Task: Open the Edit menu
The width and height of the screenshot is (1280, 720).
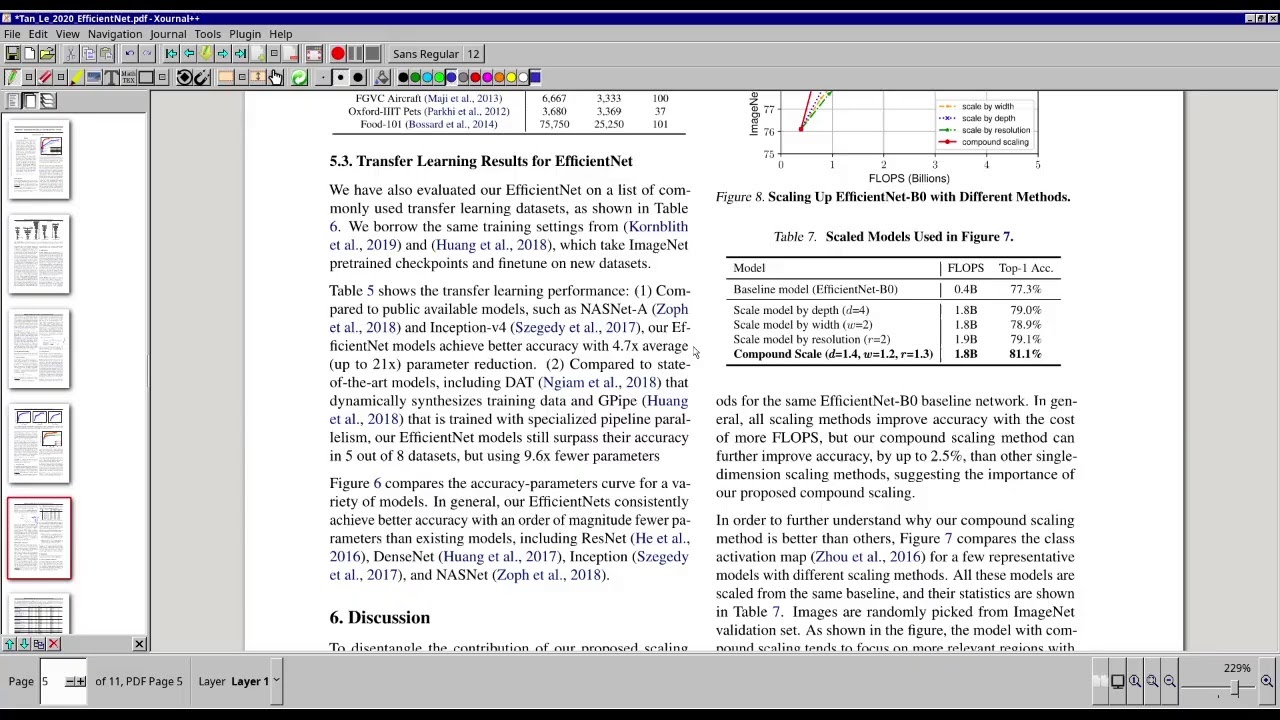Action: [38, 34]
